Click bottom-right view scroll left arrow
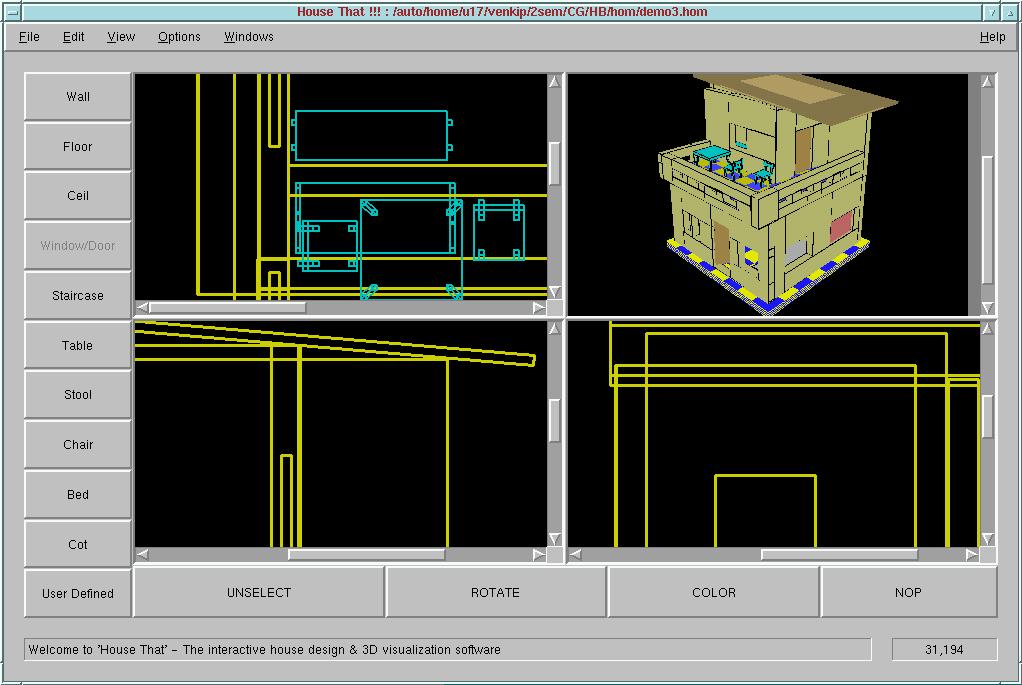 point(576,554)
